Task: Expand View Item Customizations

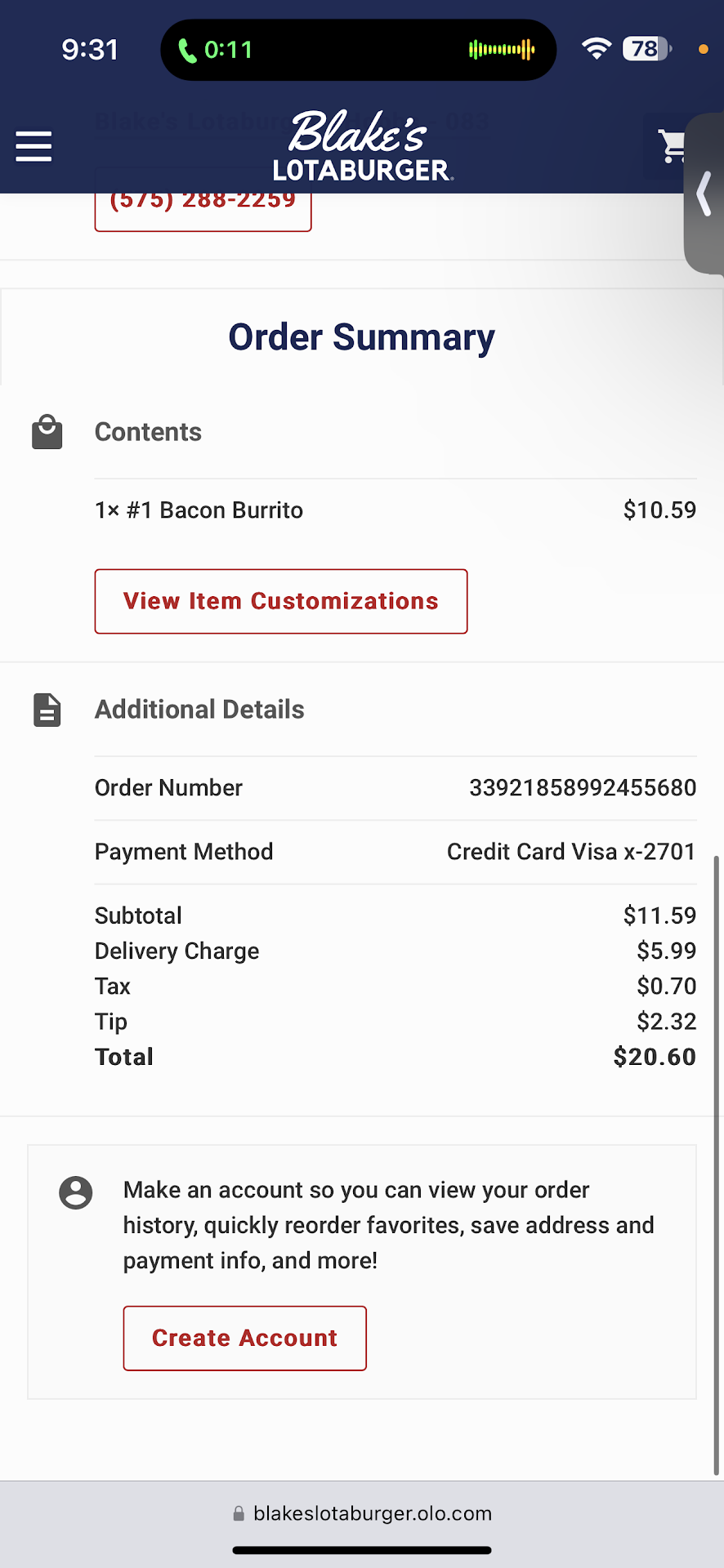Action: pyautogui.click(x=281, y=601)
